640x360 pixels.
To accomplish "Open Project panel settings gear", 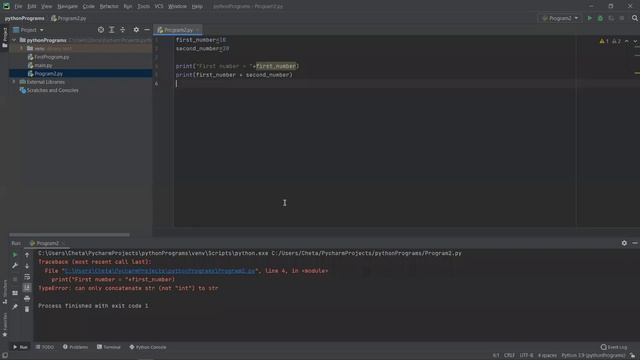I will [136, 30].
